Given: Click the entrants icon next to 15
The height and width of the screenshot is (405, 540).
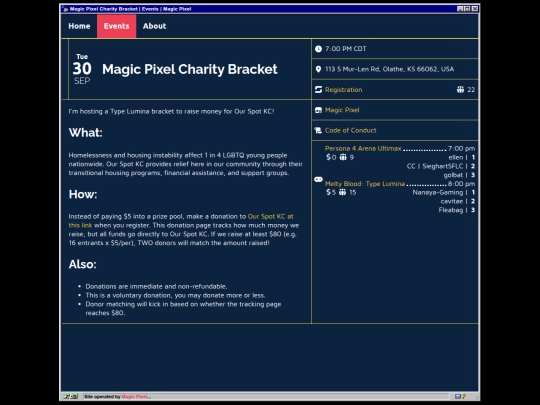Looking at the screenshot, I should [342, 192].
